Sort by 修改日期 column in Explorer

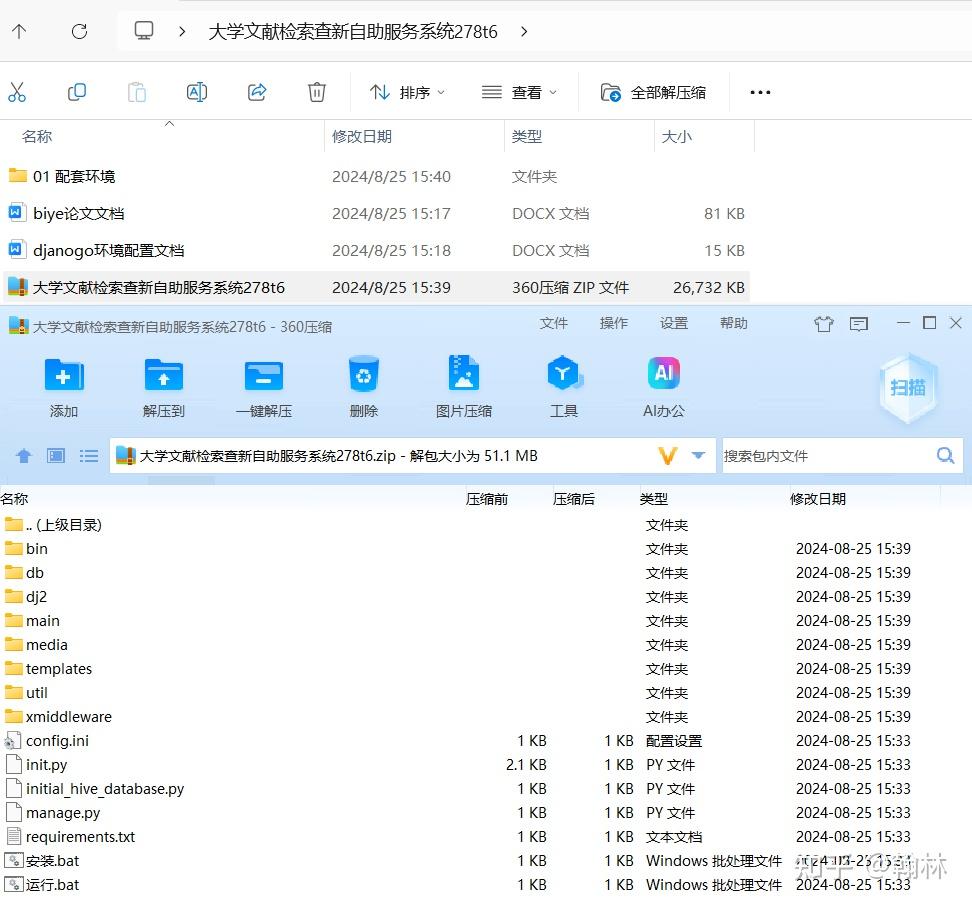click(x=362, y=136)
